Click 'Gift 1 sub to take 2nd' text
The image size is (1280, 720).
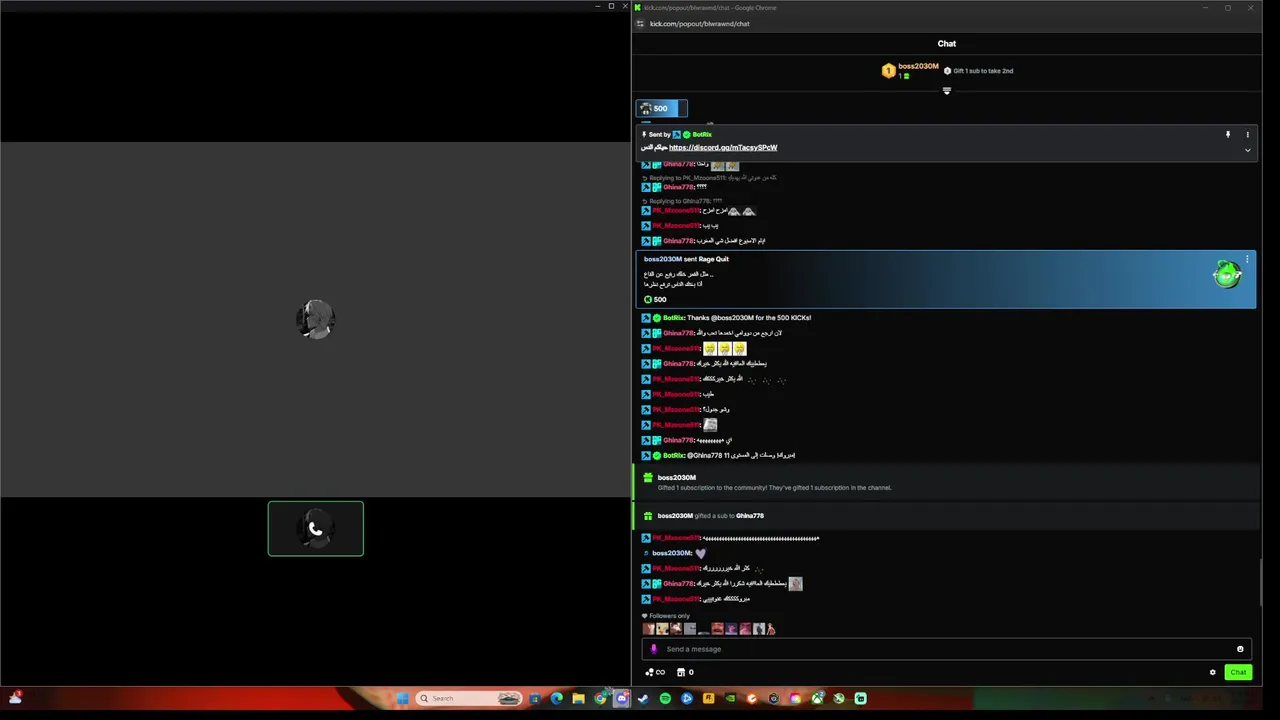(983, 71)
